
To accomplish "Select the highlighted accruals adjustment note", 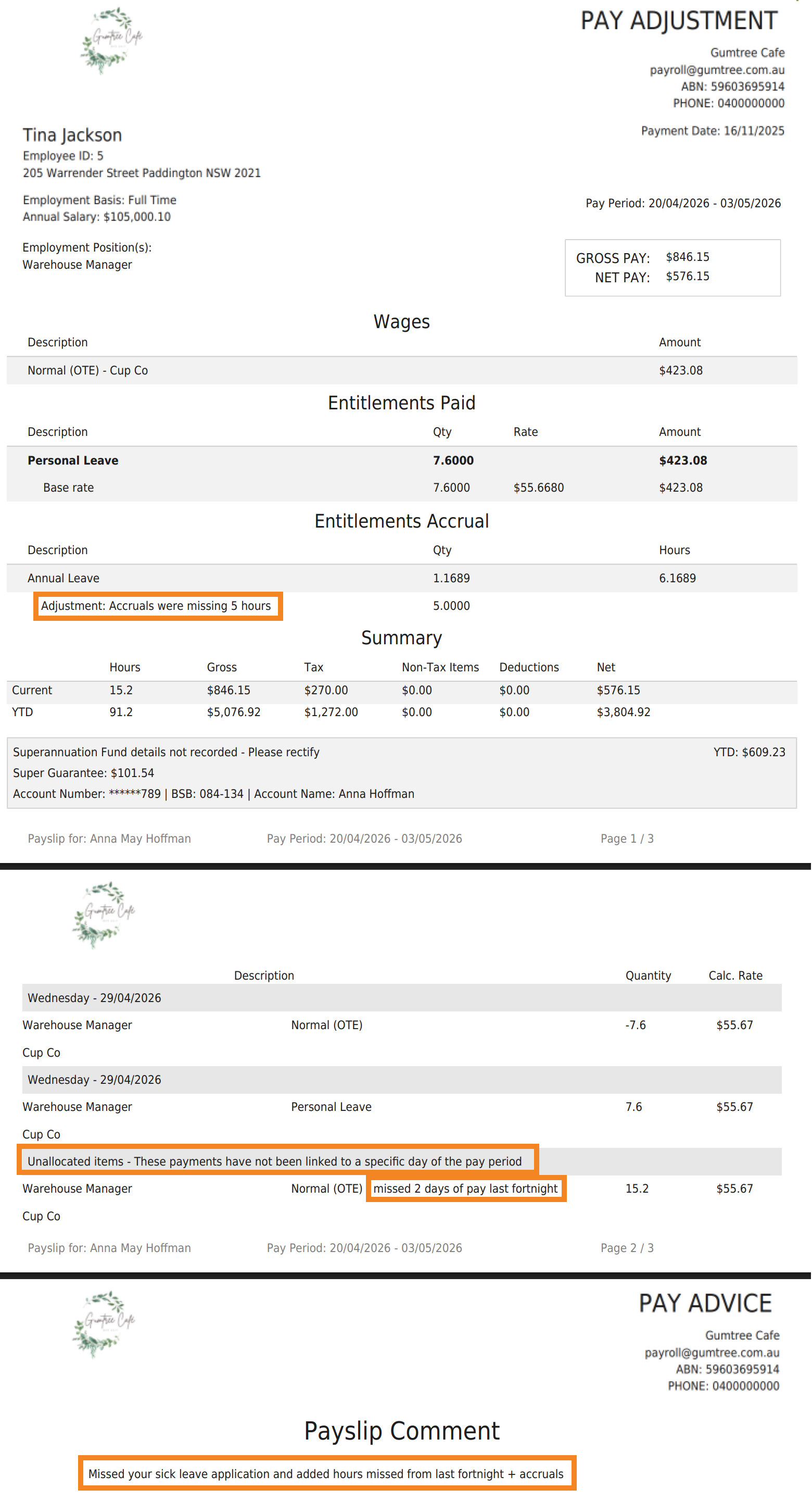I will coord(158,606).
